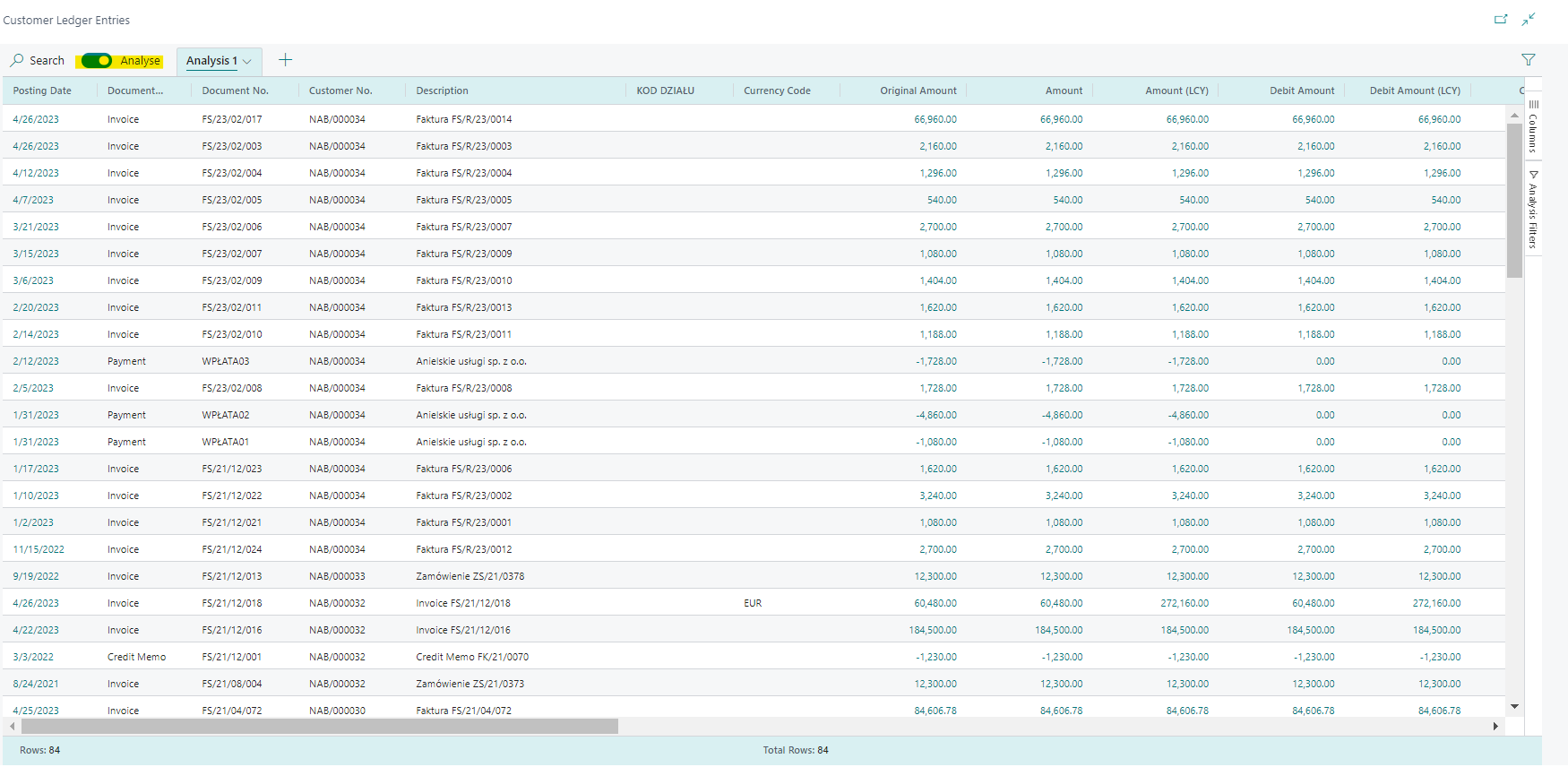This screenshot has width=1568, height=767.
Task: Click the Currency Code column header
Action: click(x=777, y=90)
